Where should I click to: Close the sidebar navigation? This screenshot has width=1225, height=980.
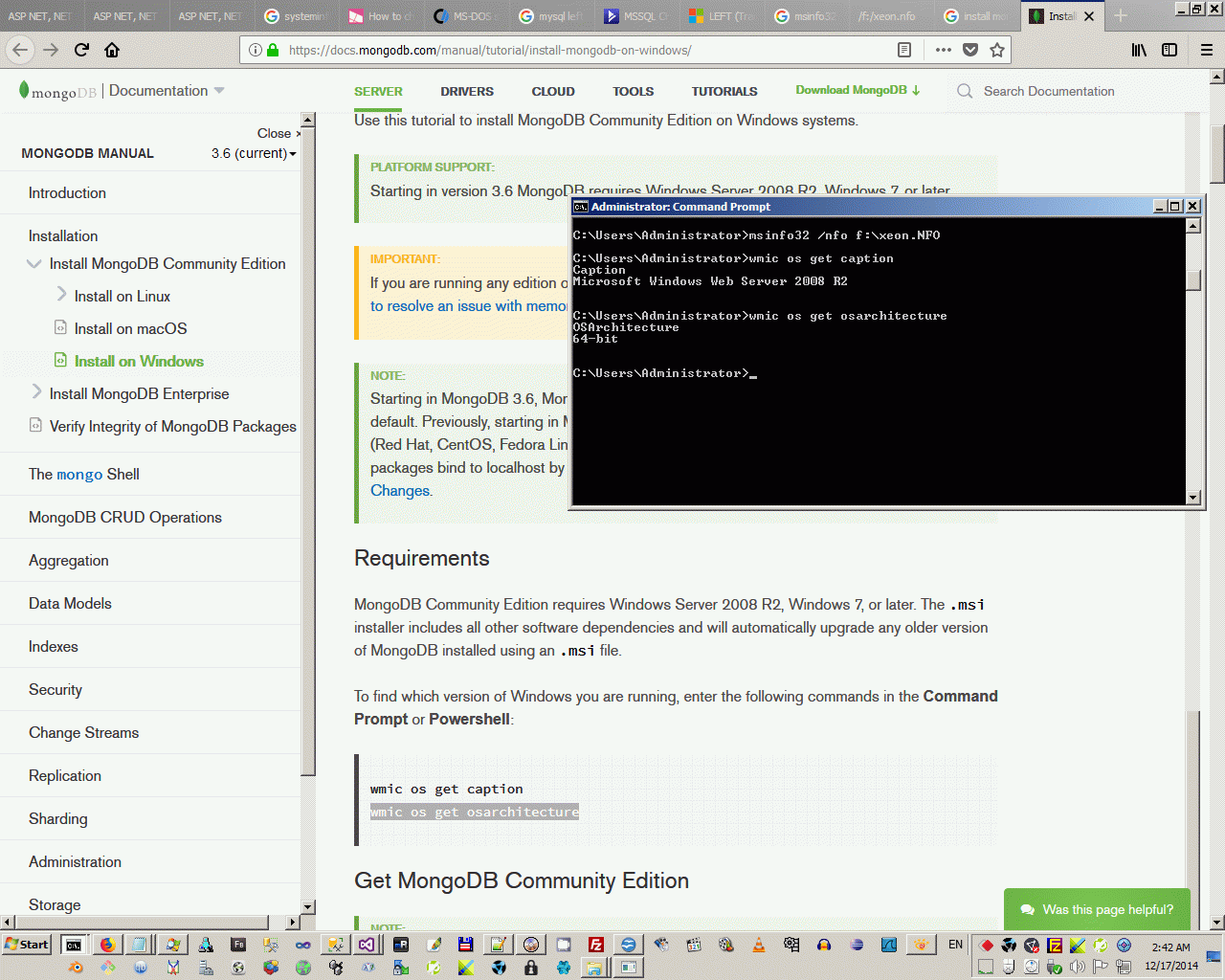pyautogui.click(x=278, y=133)
